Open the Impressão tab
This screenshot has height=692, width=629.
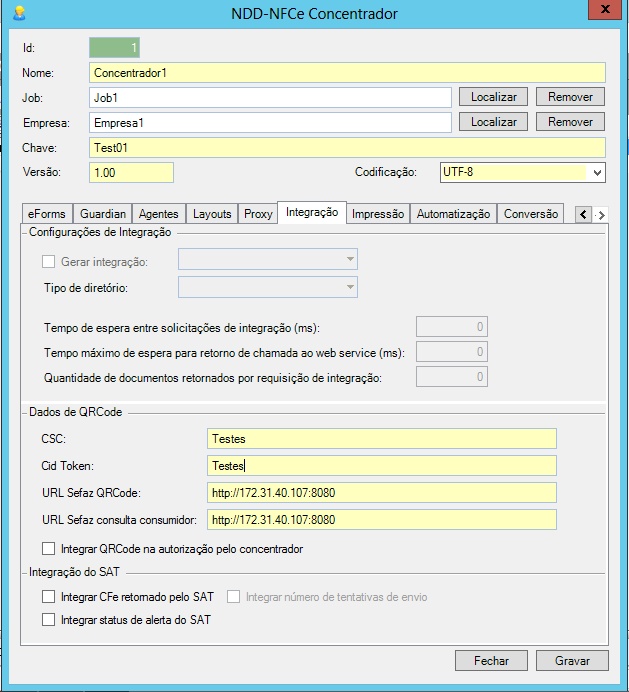[x=378, y=214]
